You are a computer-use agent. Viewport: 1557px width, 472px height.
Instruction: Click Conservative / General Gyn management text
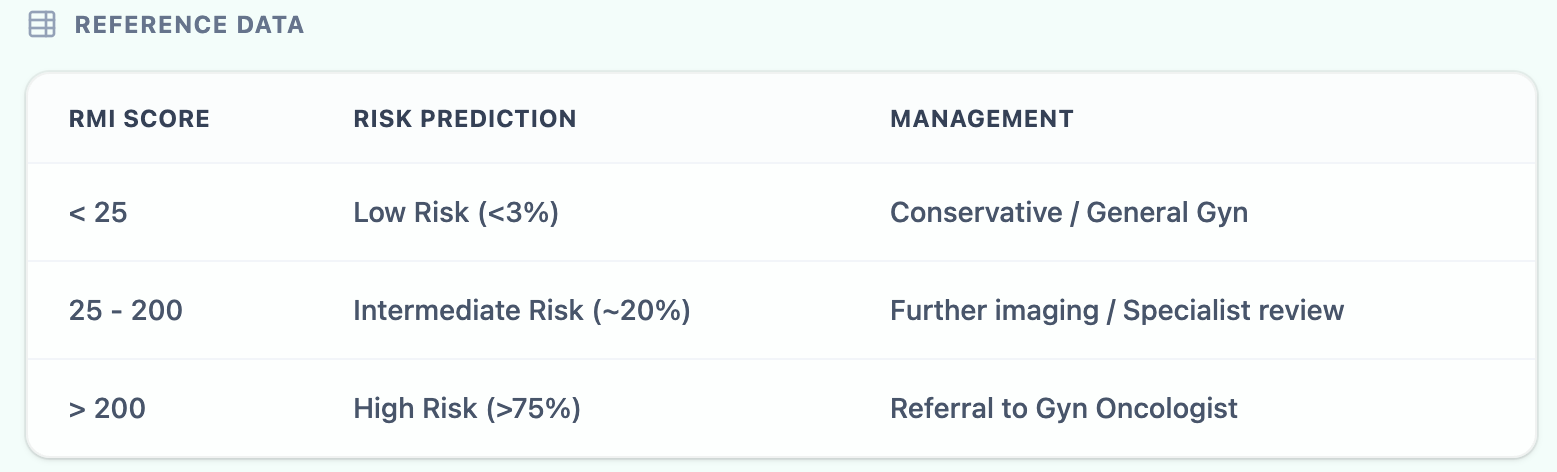click(x=1068, y=213)
